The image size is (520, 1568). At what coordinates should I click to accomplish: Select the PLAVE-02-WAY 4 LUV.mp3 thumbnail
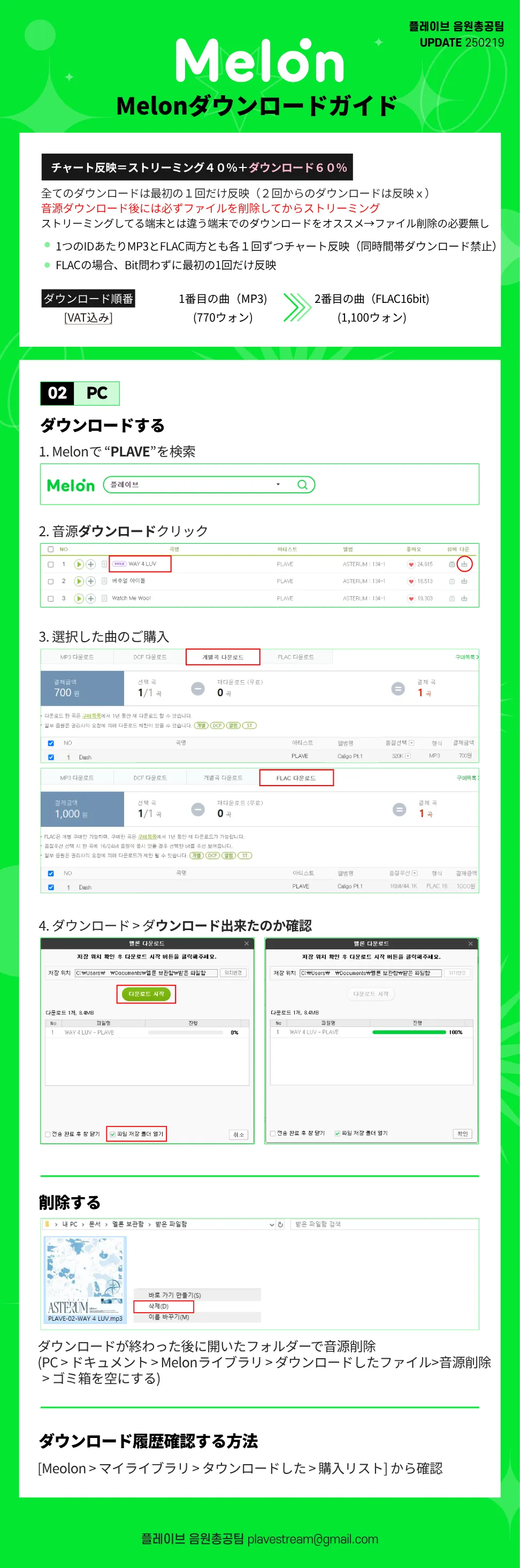point(86,1279)
